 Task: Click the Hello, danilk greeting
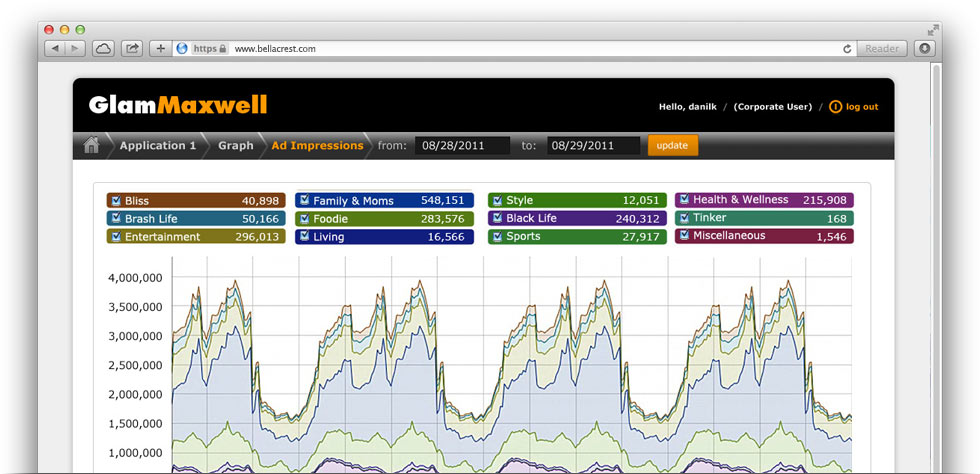[688, 107]
